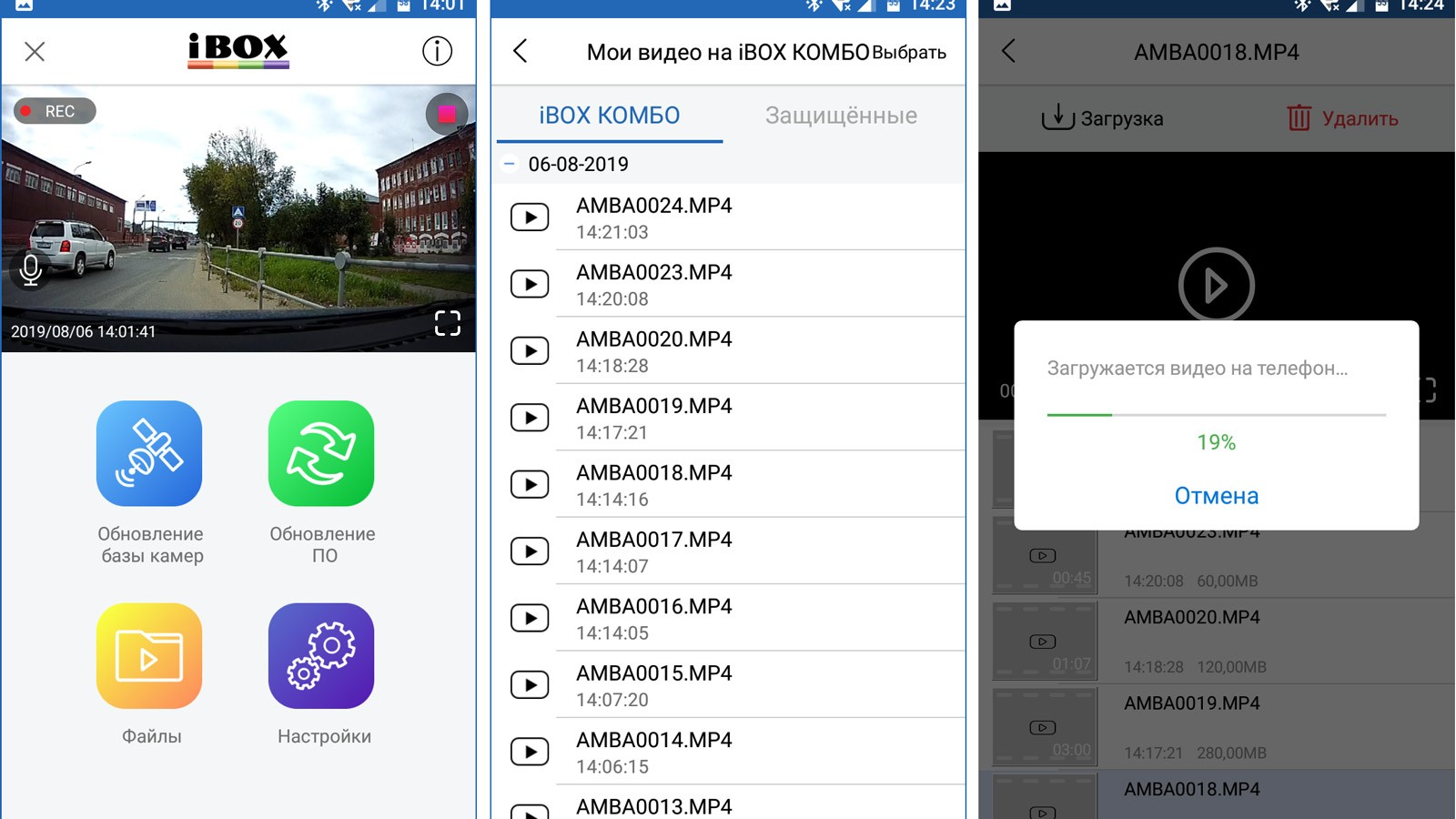Play AMBA0019.MP4 from the video list

(x=530, y=418)
